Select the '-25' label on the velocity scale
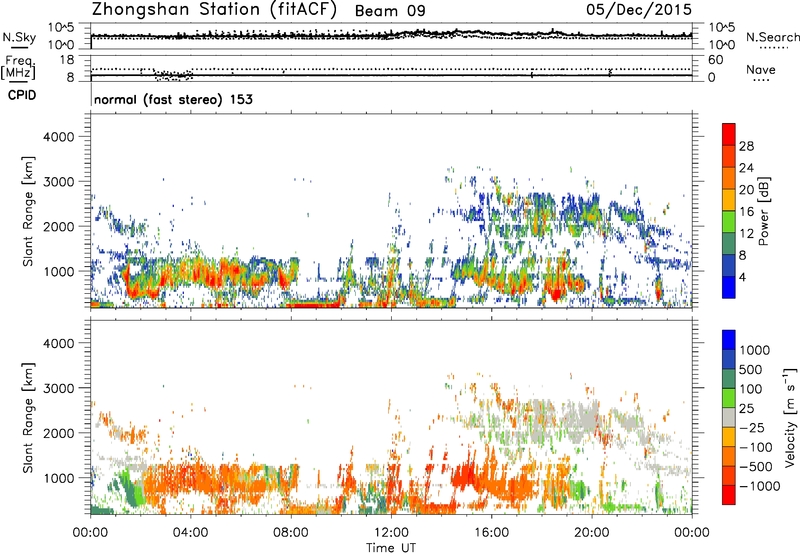800x554 pixels. tap(752, 428)
